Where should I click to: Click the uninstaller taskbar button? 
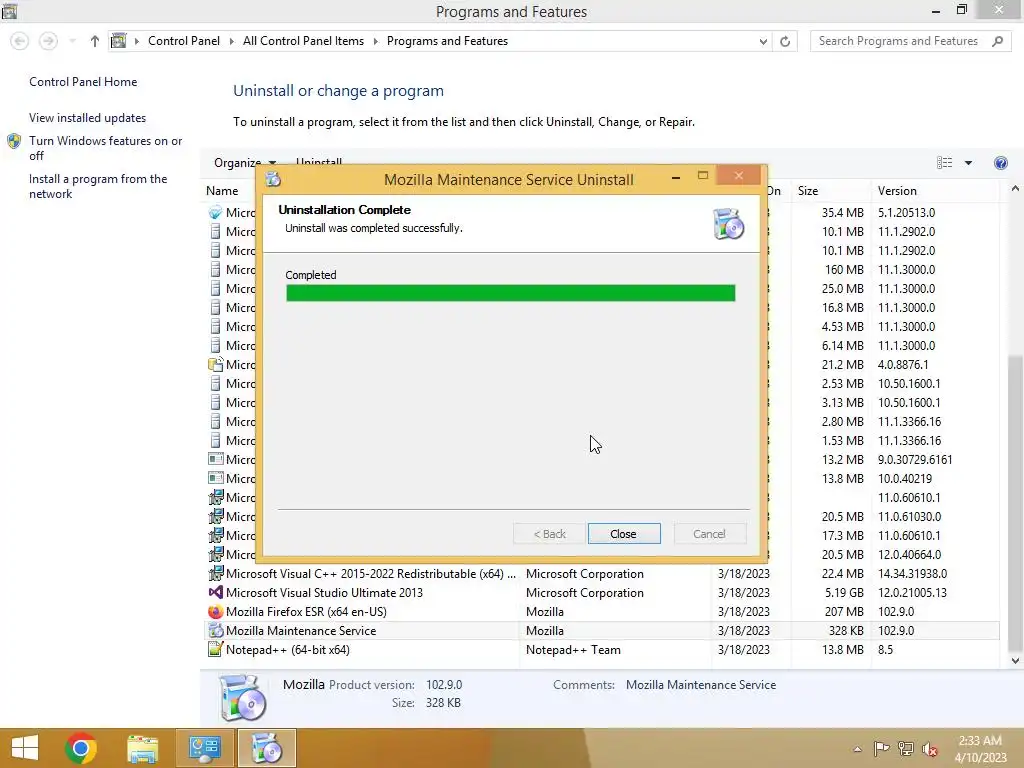point(266,748)
